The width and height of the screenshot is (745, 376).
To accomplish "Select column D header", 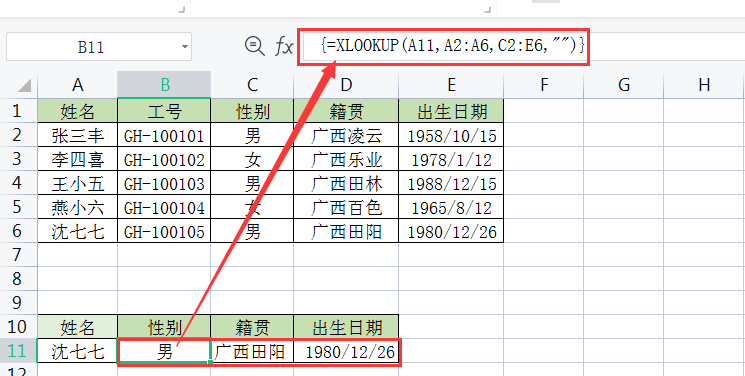I will [x=346, y=85].
